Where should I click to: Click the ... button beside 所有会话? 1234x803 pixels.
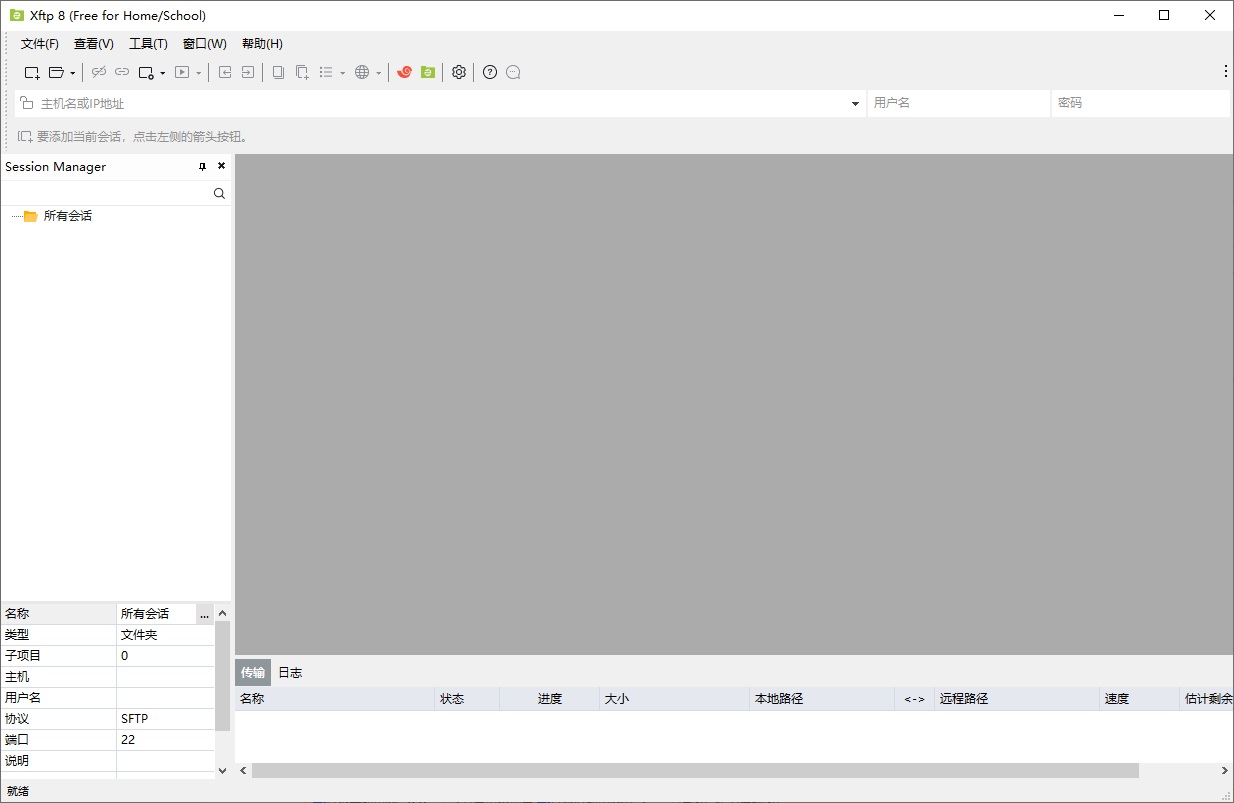[204, 613]
